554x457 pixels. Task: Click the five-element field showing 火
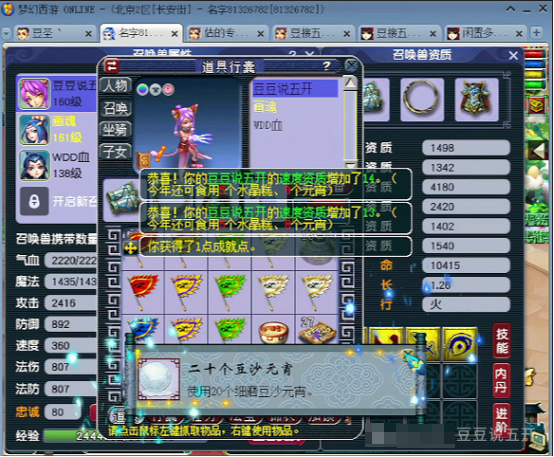coord(466,305)
